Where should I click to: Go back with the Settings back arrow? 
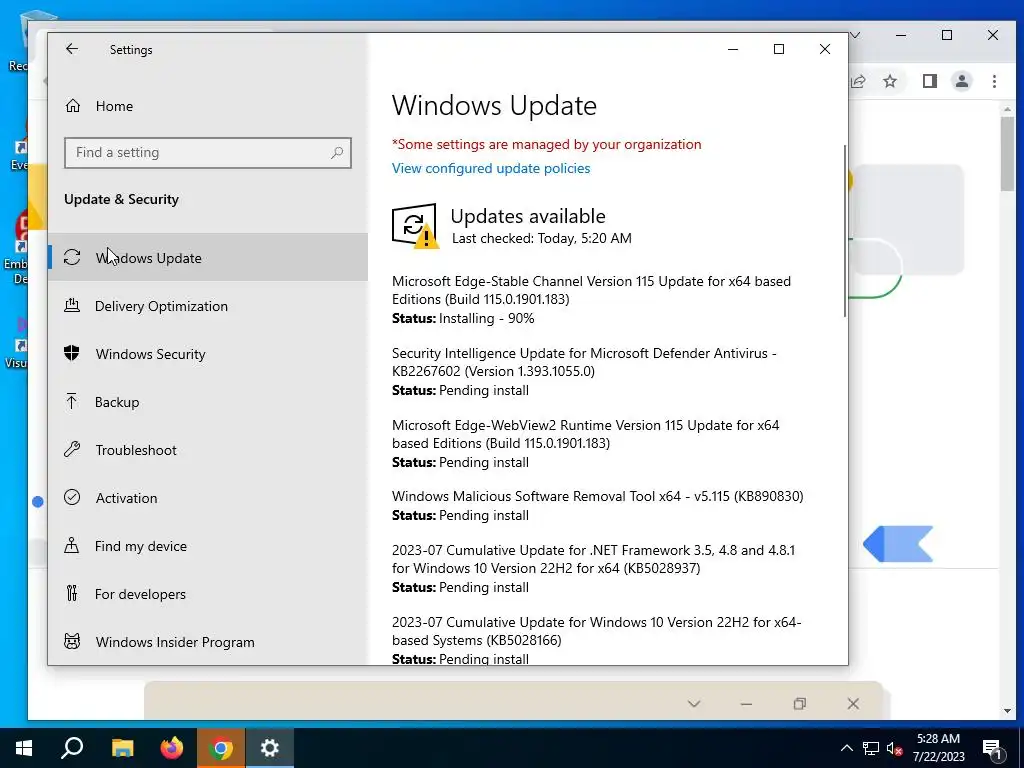point(72,49)
